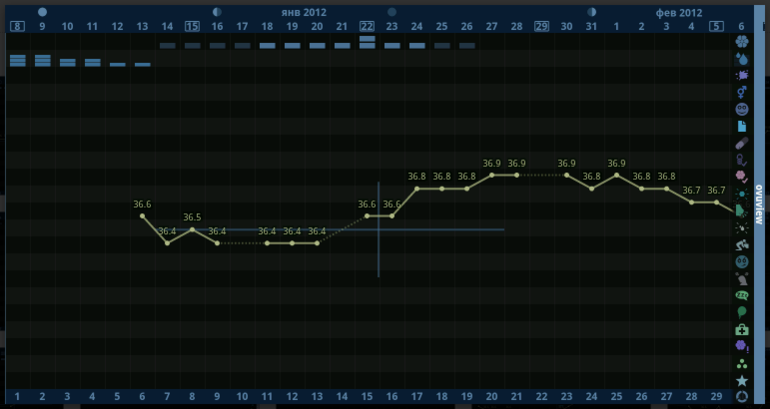
Task: Click the tall stacked bars above date 22
Action: click(367, 41)
